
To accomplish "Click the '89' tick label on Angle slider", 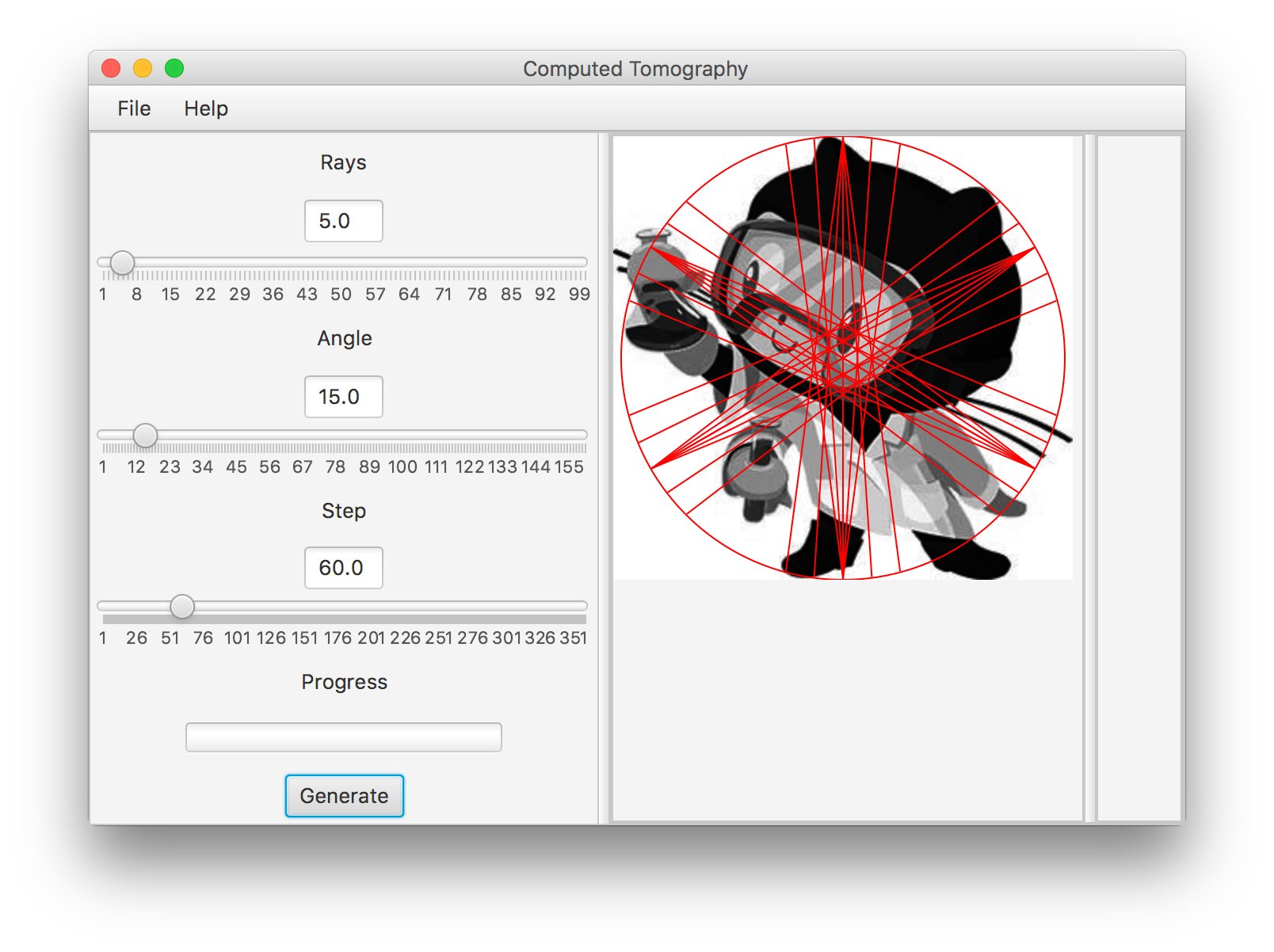I will pos(369,467).
